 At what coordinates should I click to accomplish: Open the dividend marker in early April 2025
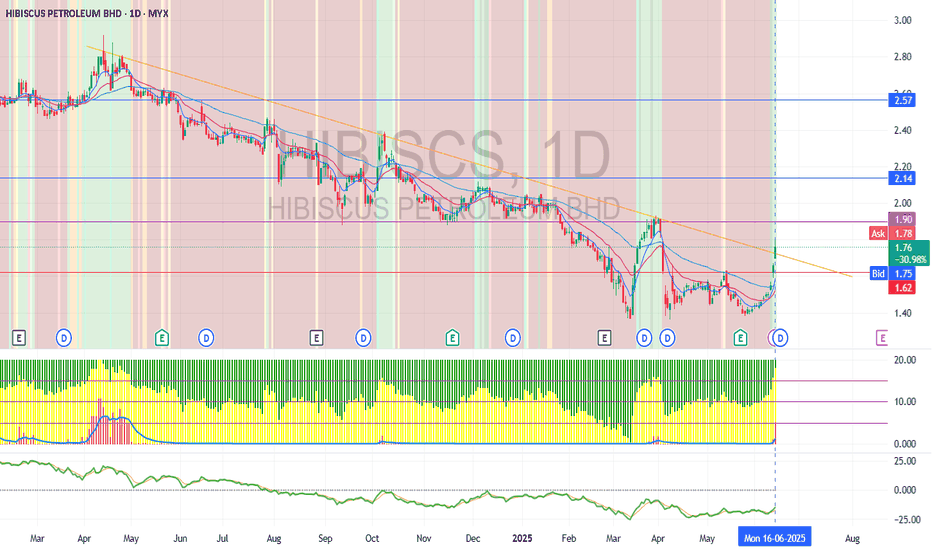[x=667, y=338]
